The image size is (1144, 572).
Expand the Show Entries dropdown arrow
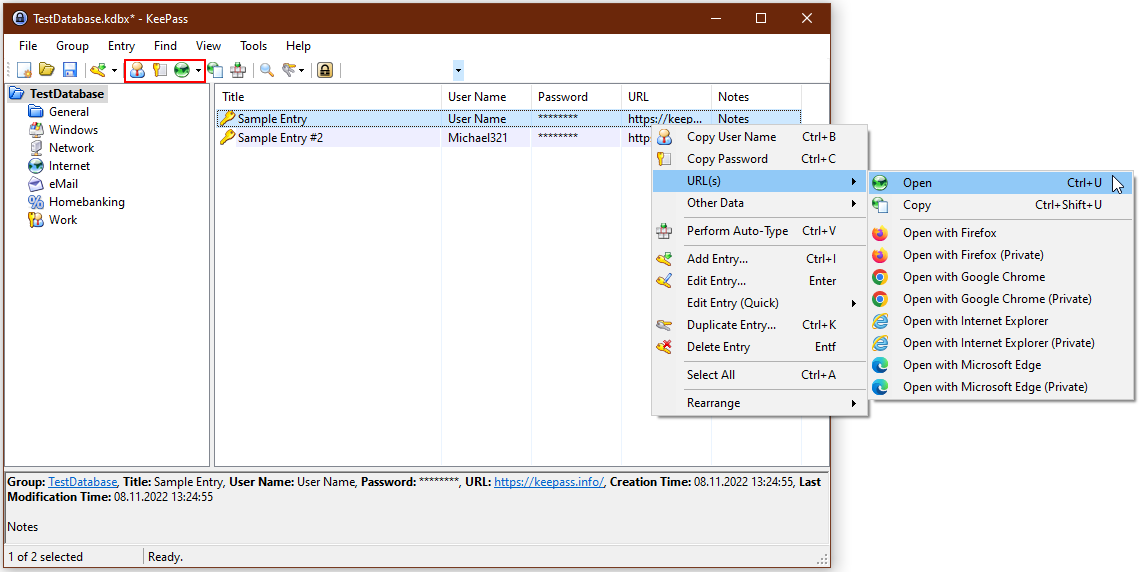[x=301, y=71]
